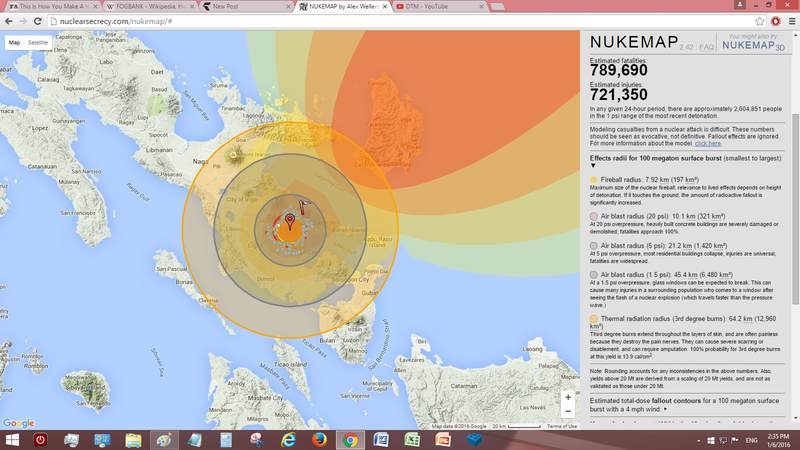800x450 pixels.
Task: Click the ENG language indicator in tray
Action: click(752, 440)
